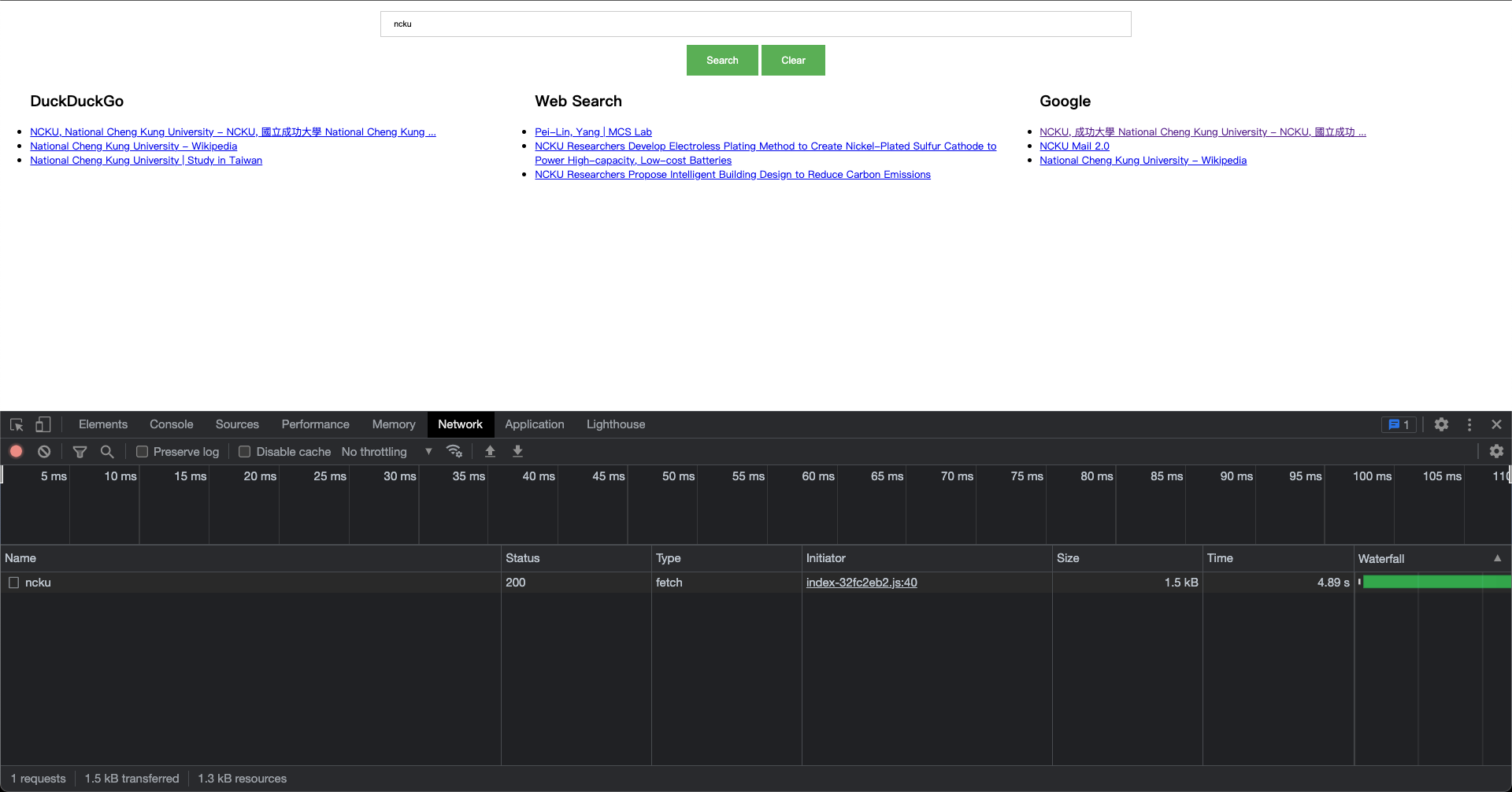1512x792 pixels.
Task: Open DuckDuckGo's National Cheng Kung University Wikipedia link
Action: click(x=134, y=146)
